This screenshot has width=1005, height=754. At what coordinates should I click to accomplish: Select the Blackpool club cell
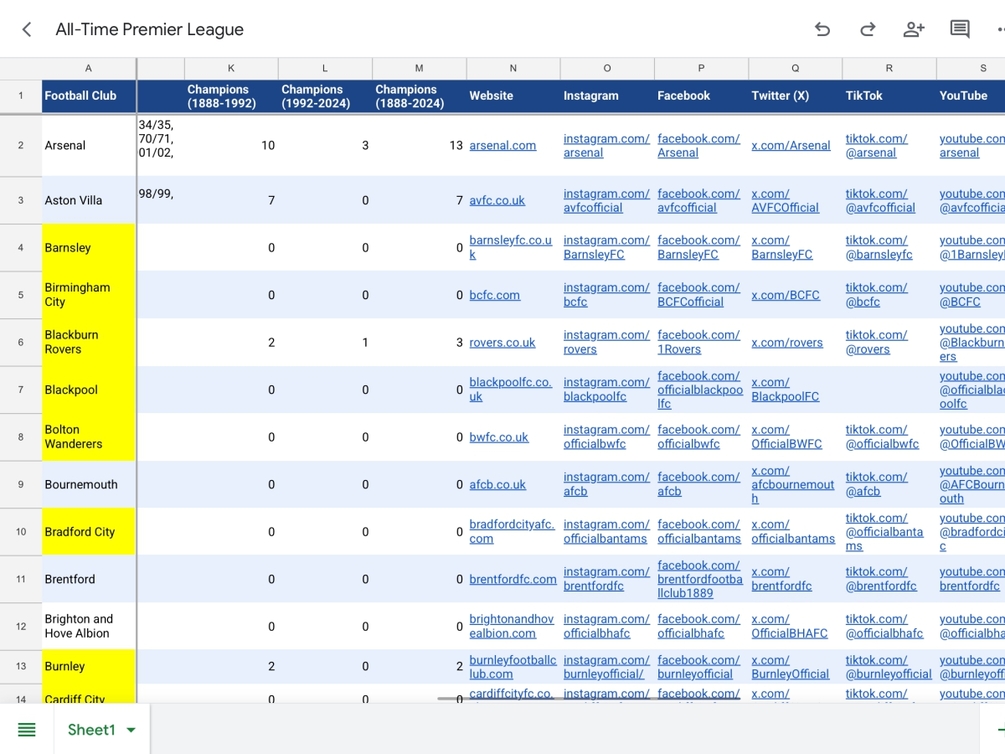coord(89,390)
